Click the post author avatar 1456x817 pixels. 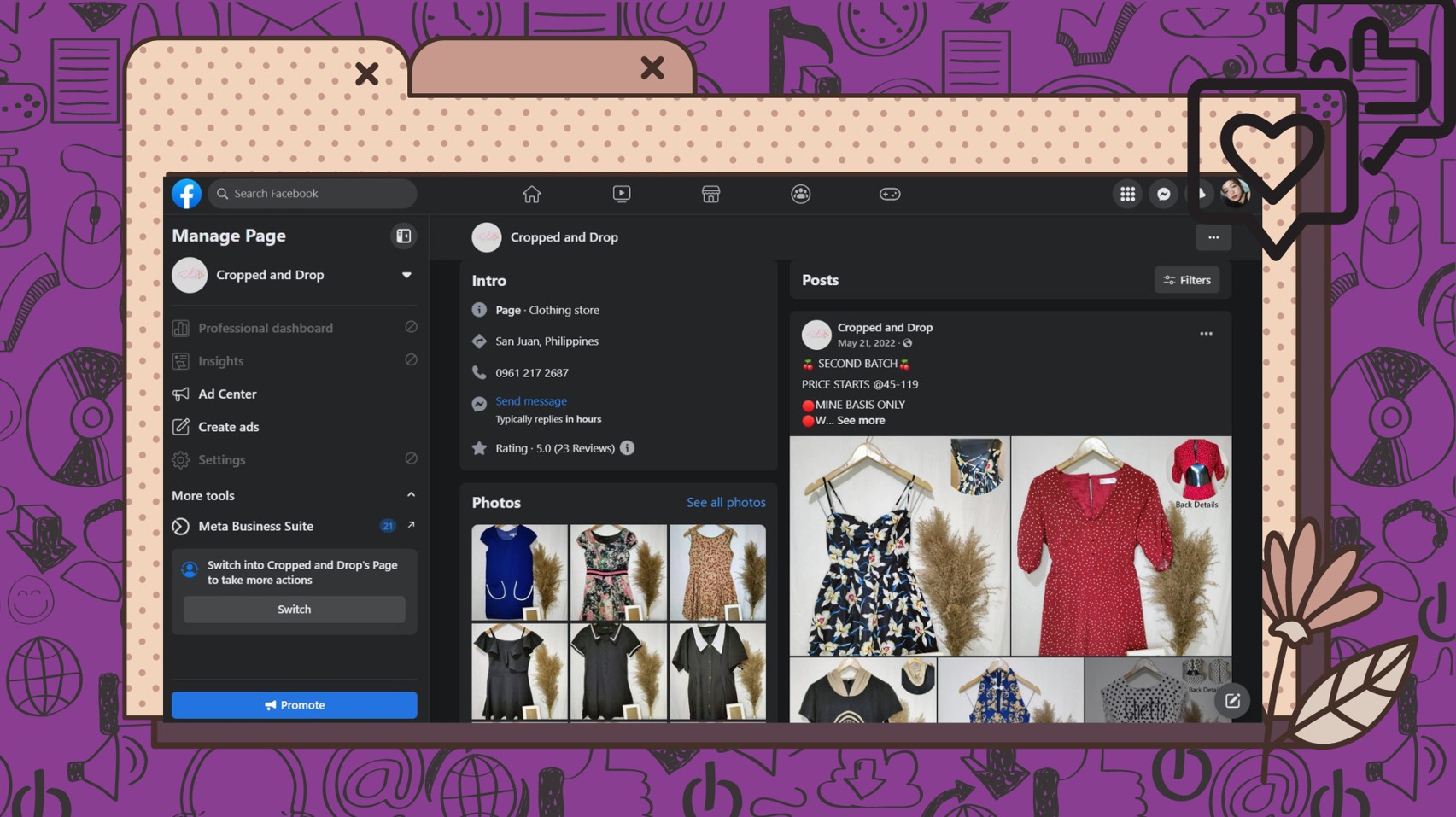tap(816, 335)
